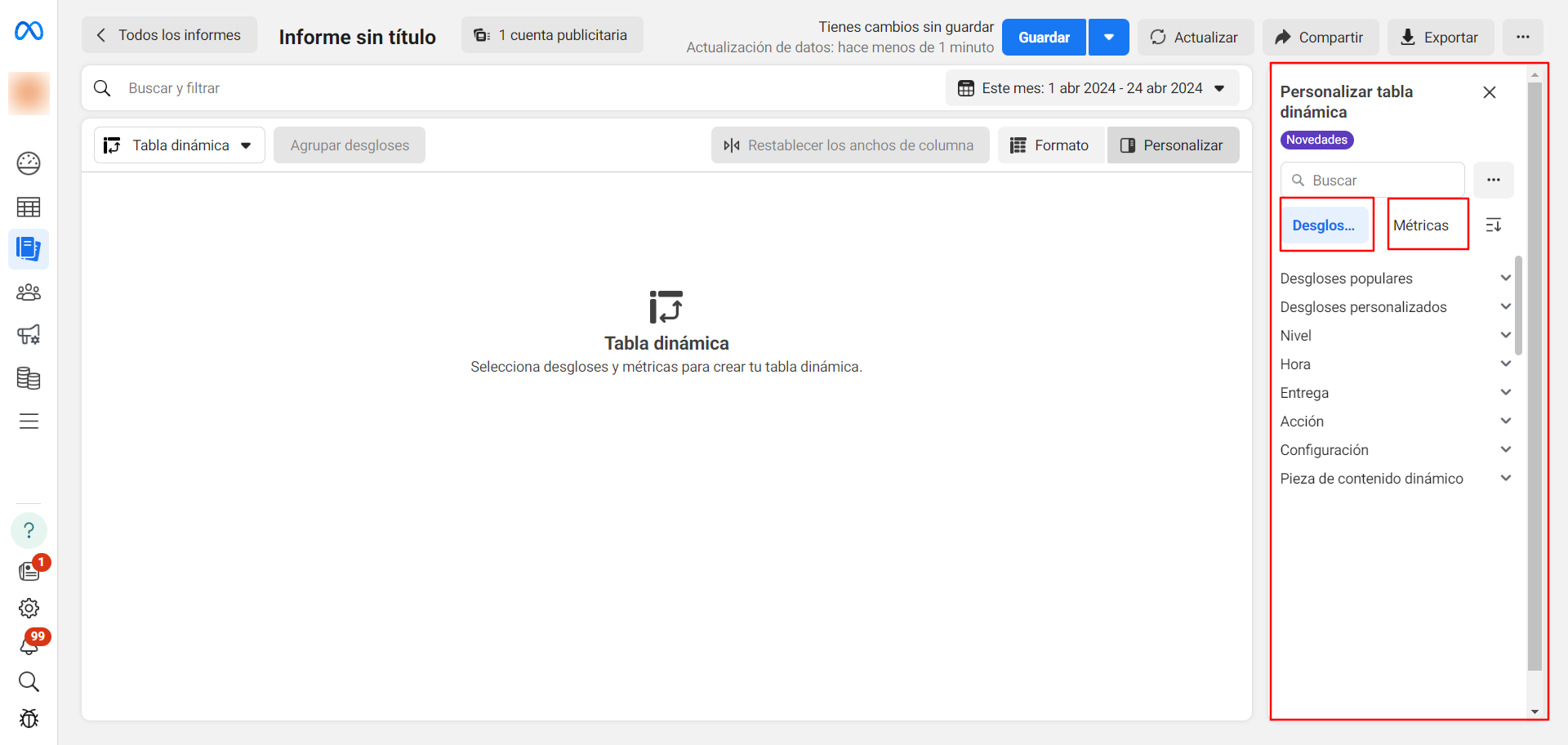
Task: Open the 1 cuenta publicitaria selector
Action: [x=552, y=35]
